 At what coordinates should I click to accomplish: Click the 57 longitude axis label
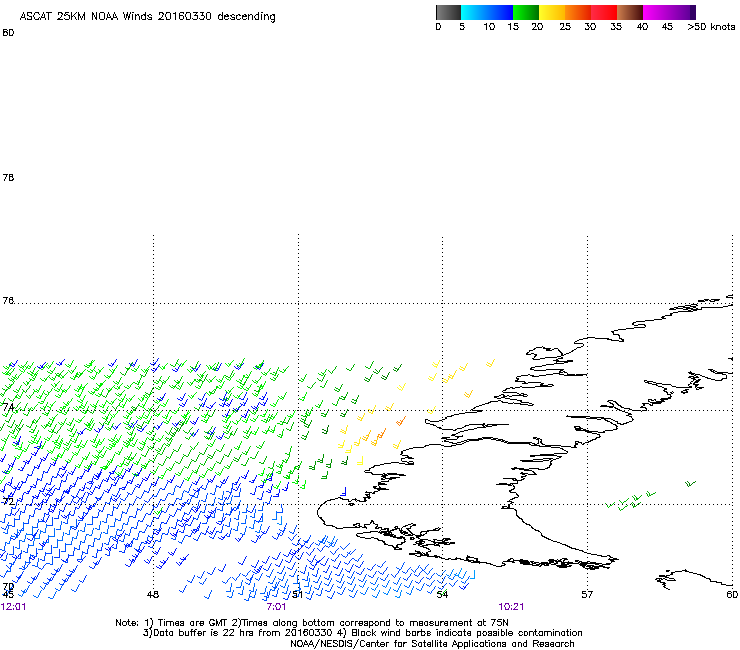click(x=587, y=595)
